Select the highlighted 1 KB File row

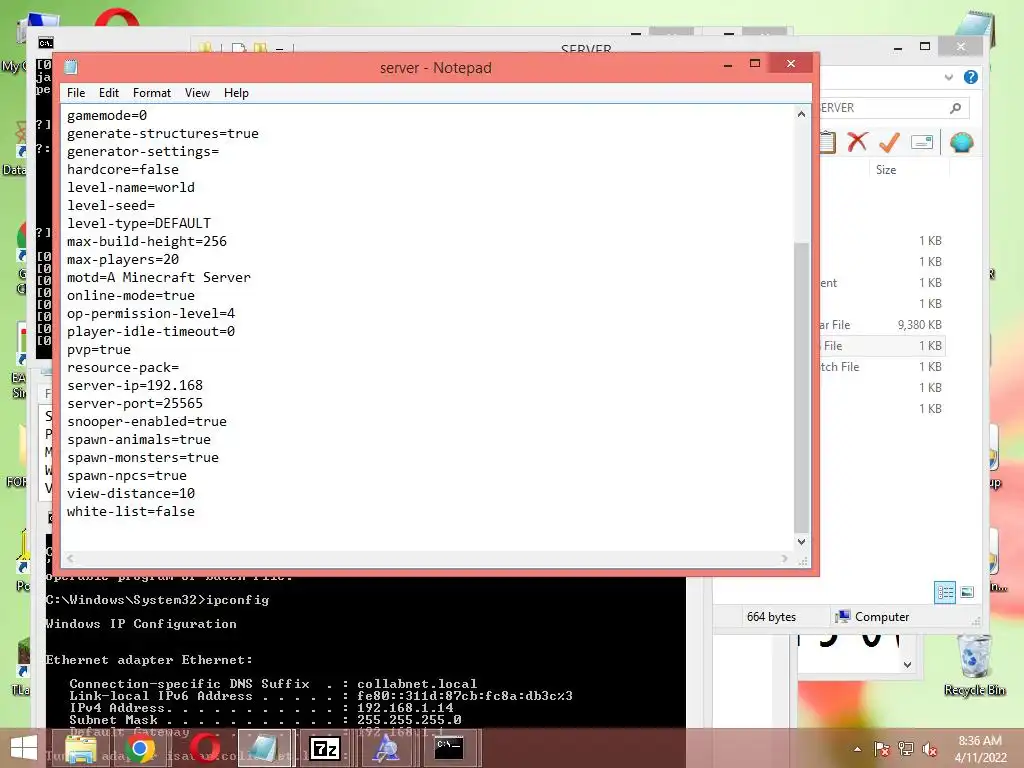[882, 345]
